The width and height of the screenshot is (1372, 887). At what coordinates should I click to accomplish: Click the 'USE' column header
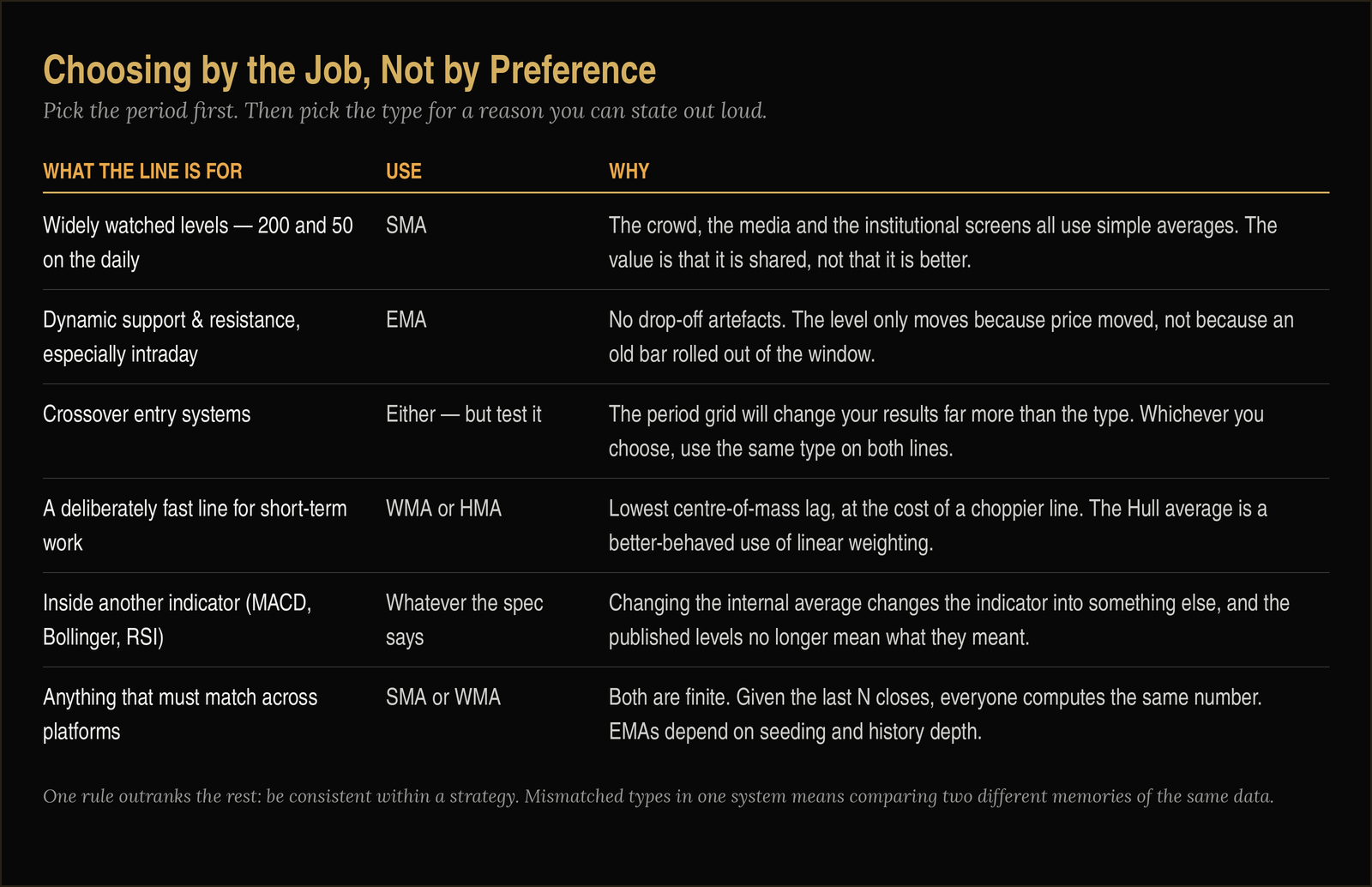[404, 172]
